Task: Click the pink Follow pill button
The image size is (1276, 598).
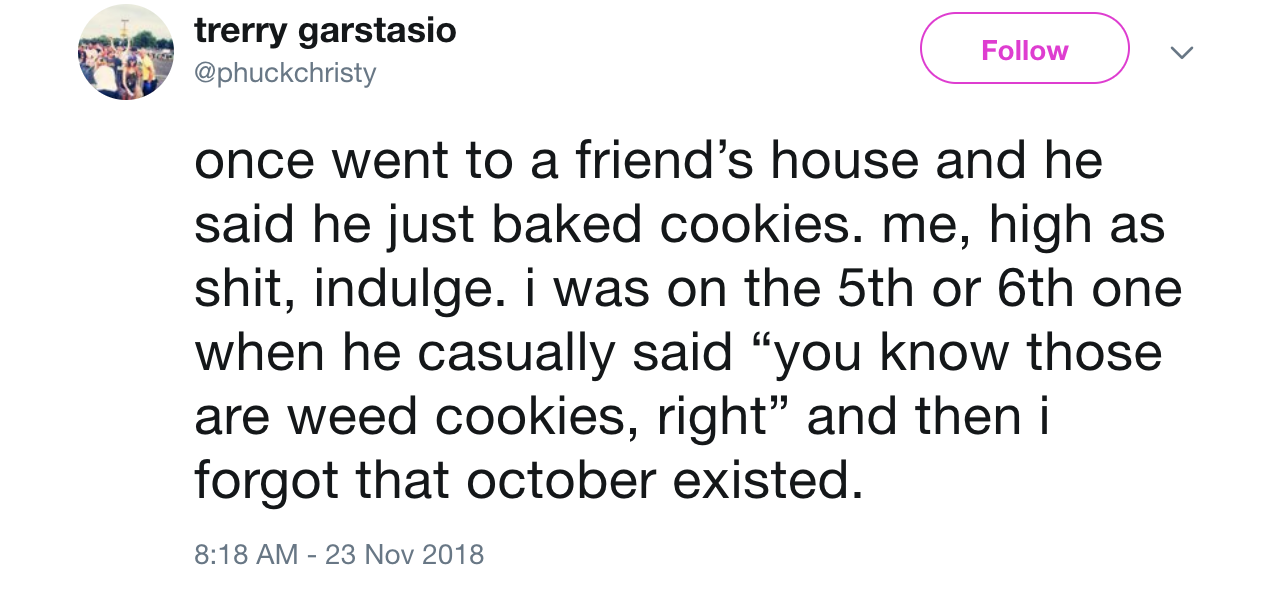Action: 1024,48
